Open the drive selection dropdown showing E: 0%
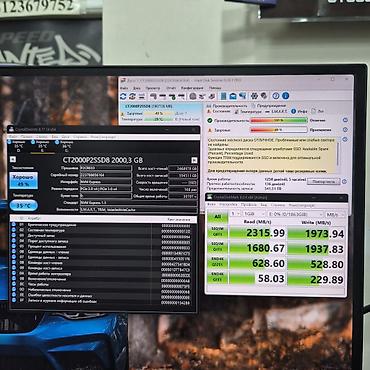The height and width of the screenshot is (370, 370). pyautogui.click(x=295, y=214)
